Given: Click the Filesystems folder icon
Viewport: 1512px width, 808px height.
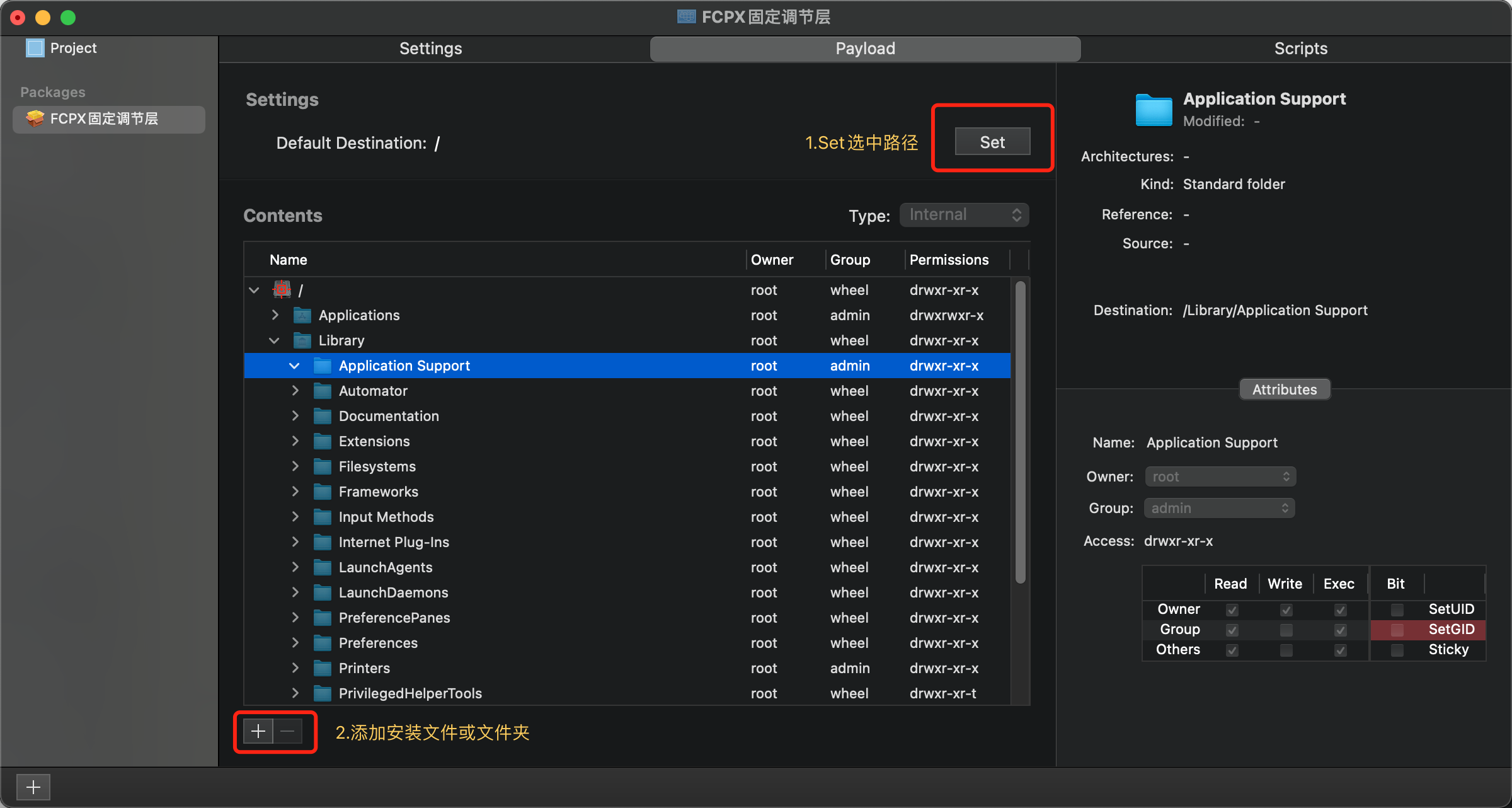Looking at the screenshot, I should pos(323,466).
